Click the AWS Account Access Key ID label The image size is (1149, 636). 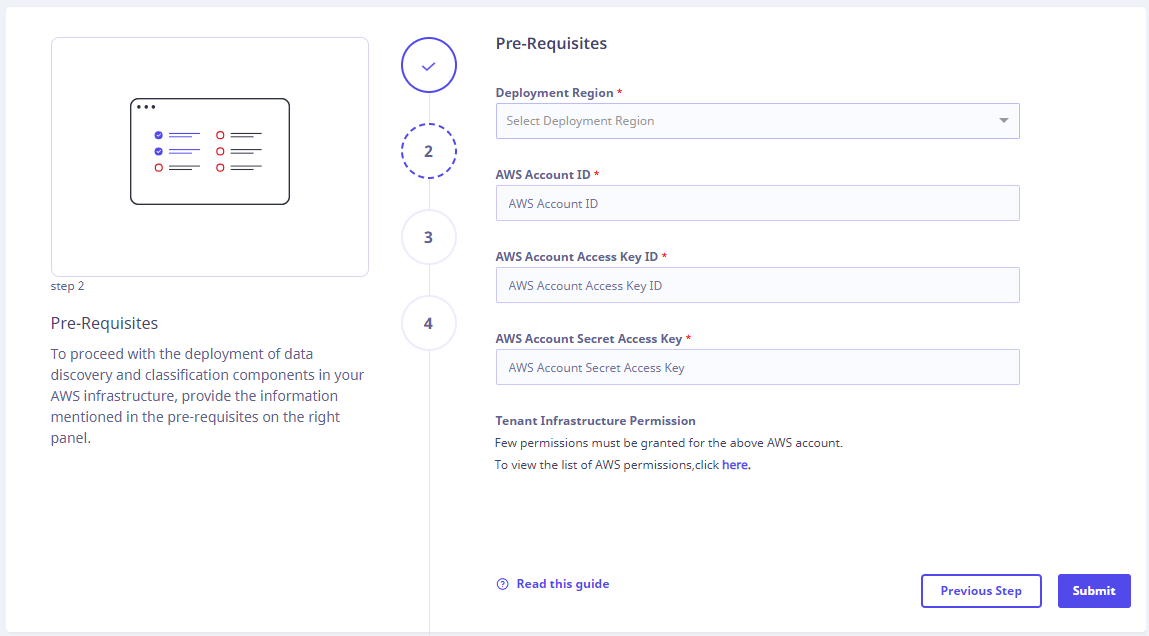(x=577, y=257)
